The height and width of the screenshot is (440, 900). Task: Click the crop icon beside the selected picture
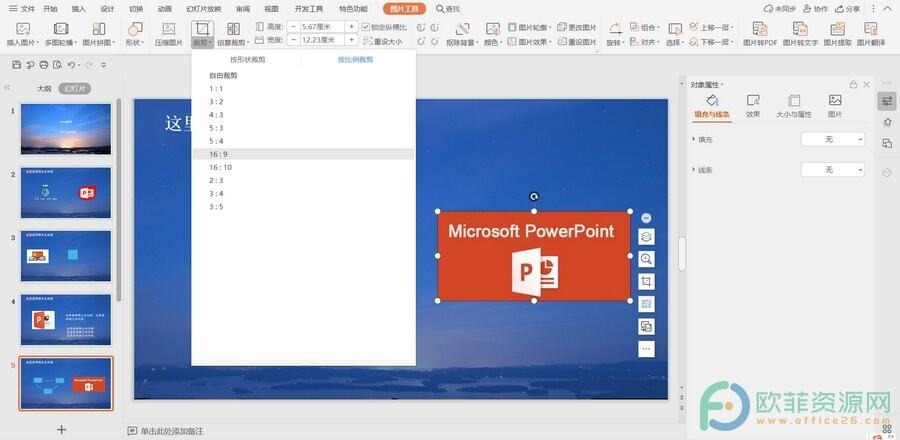point(646,282)
